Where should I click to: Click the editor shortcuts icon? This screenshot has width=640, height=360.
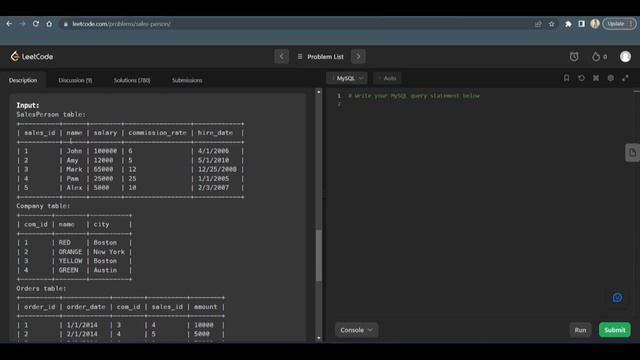(x=596, y=78)
